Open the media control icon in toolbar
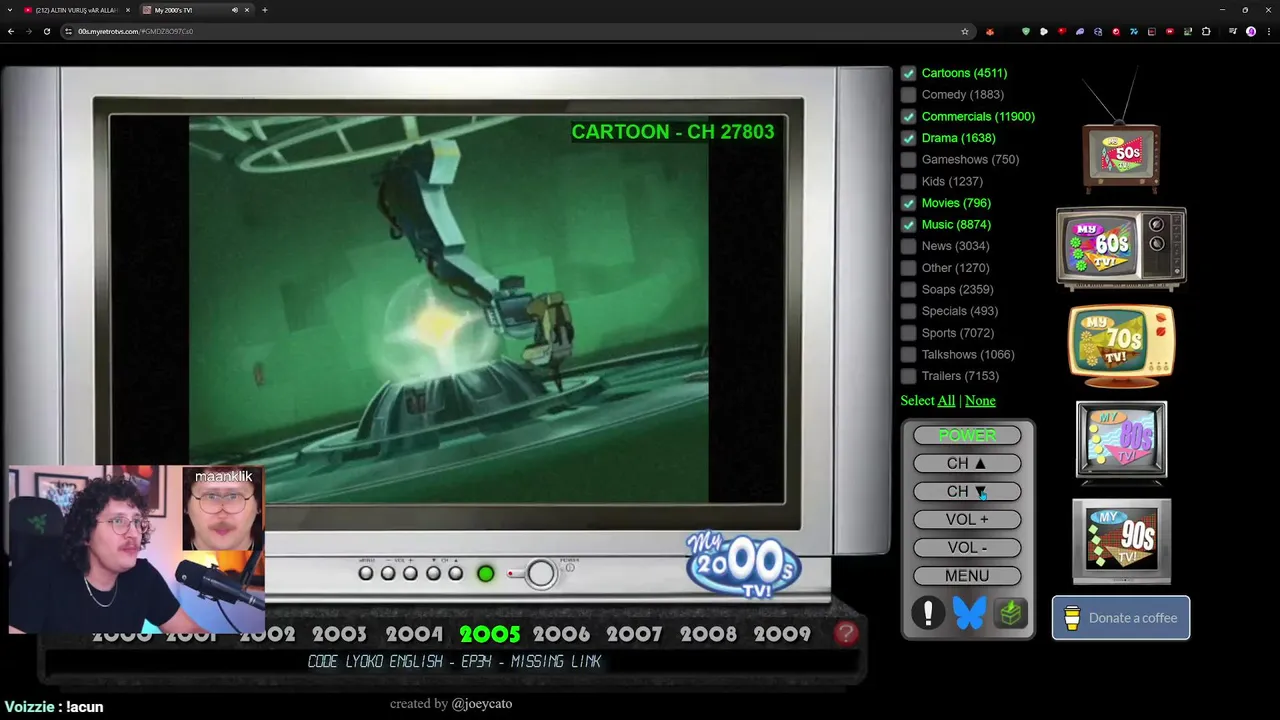This screenshot has height=720, width=1280. pyautogui.click(x=1232, y=31)
